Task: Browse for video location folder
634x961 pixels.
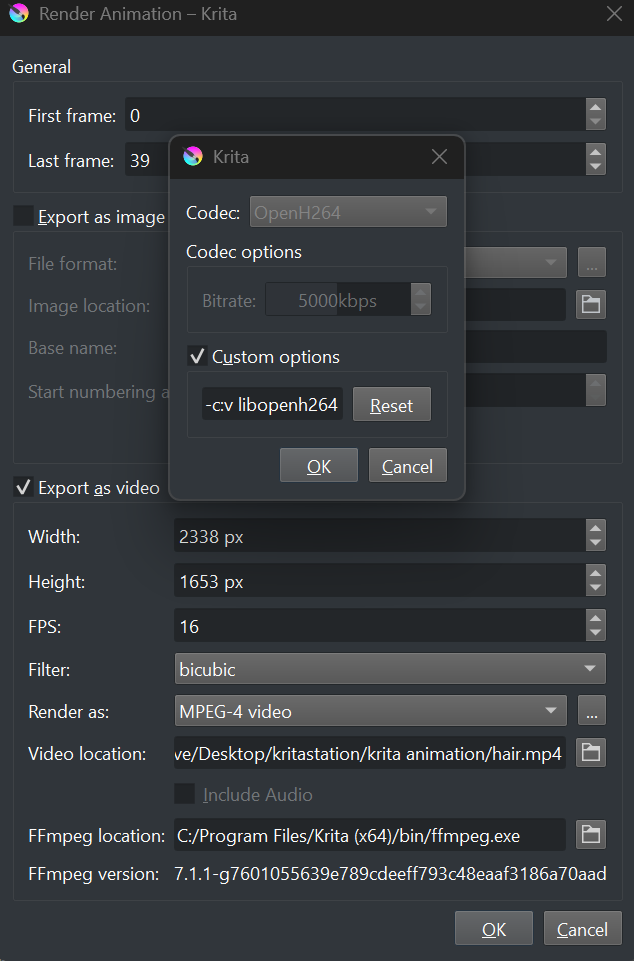Action: (591, 753)
